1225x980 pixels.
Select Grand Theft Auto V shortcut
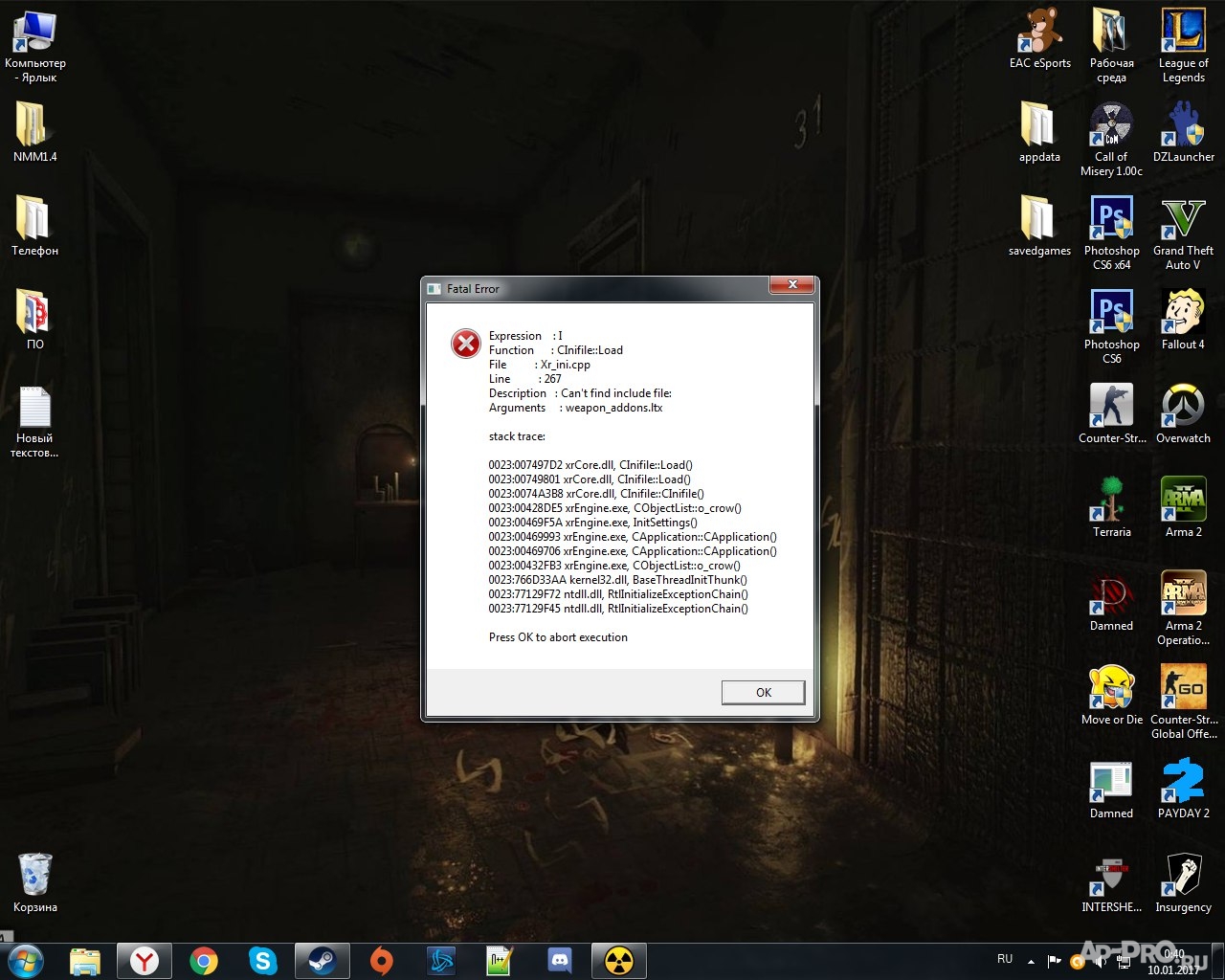[x=1184, y=234]
